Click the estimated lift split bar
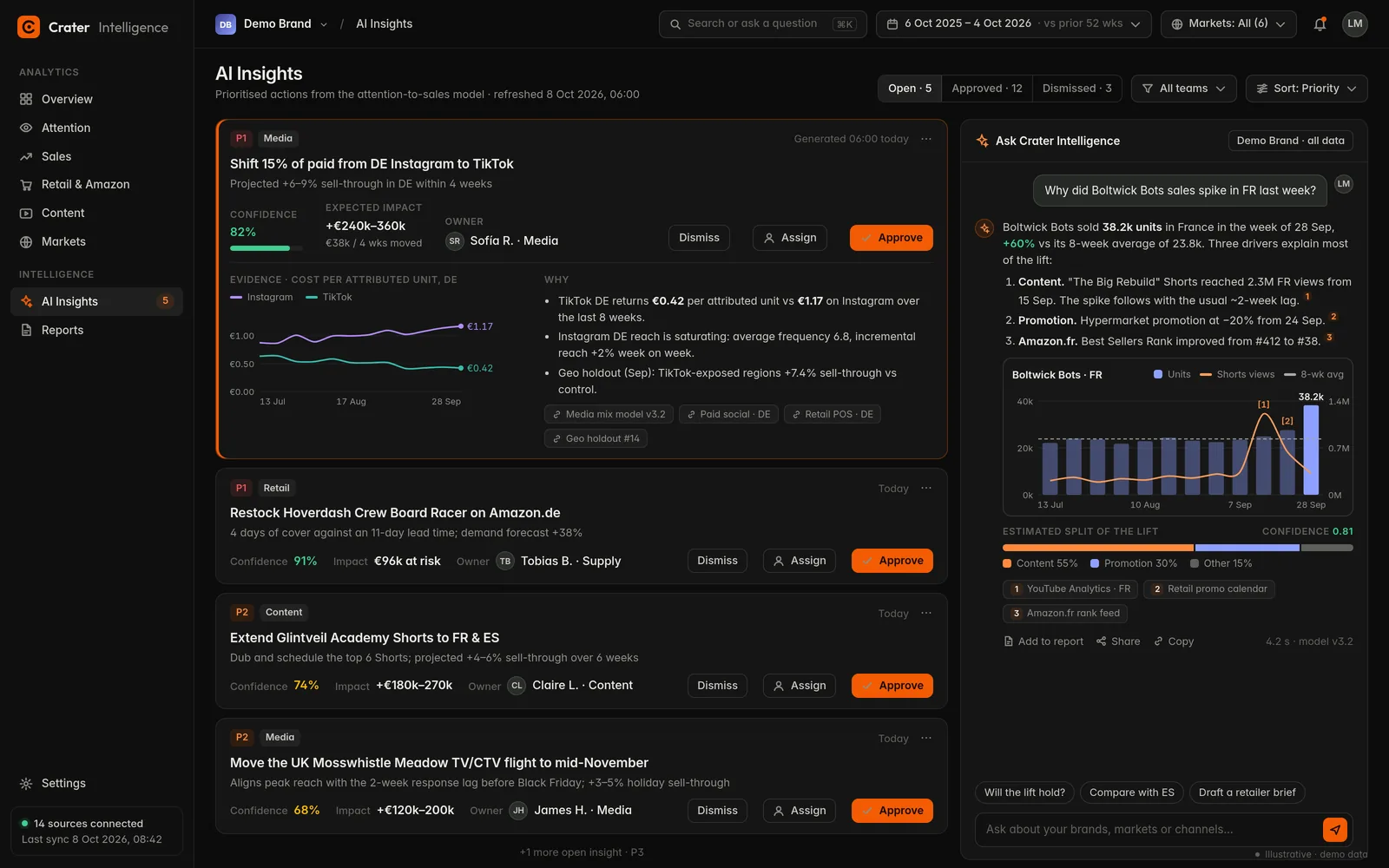The height and width of the screenshot is (868, 1389). [x=1177, y=548]
